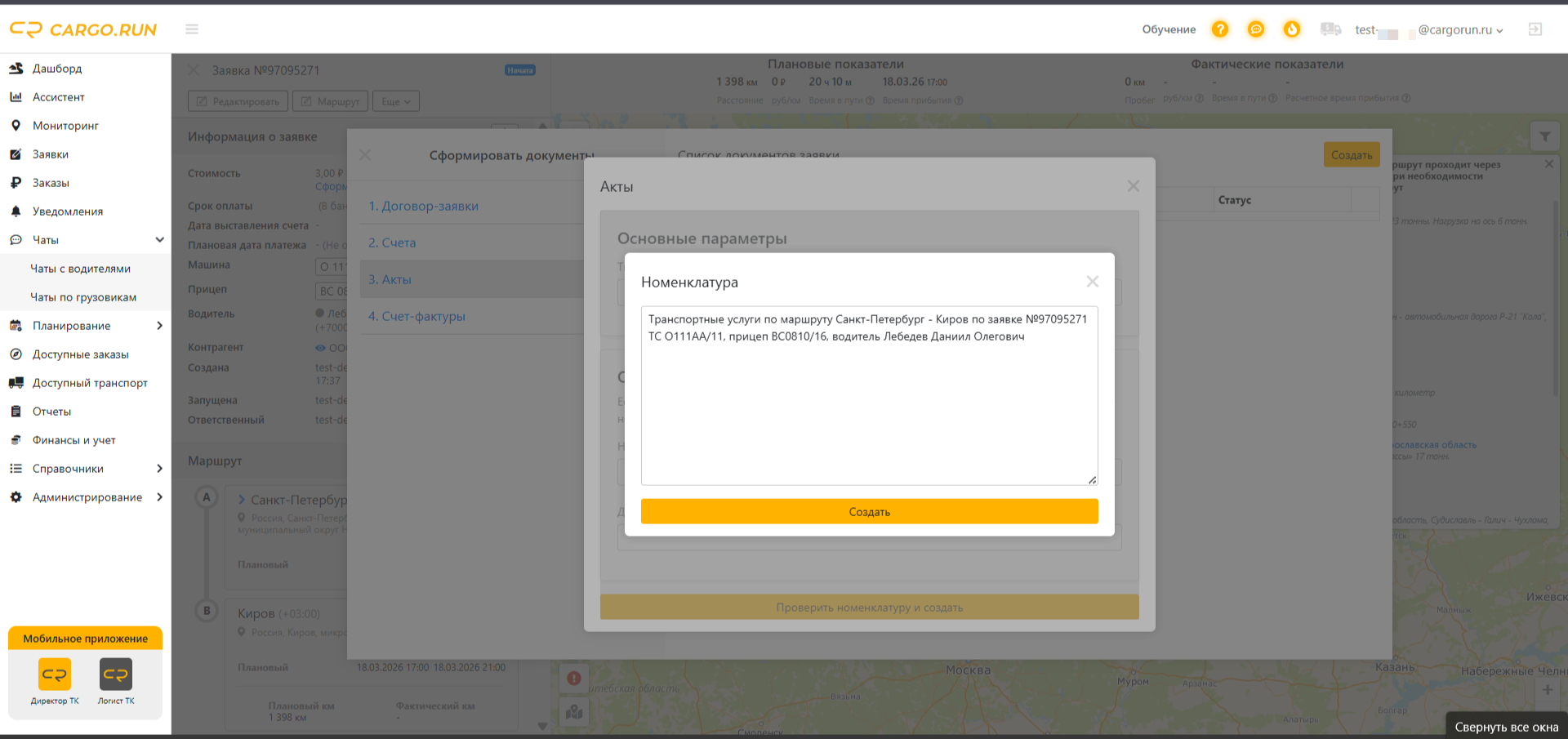Open Уведомления in the sidebar
The image size is (1568, 739).
[x=68, y=211]
